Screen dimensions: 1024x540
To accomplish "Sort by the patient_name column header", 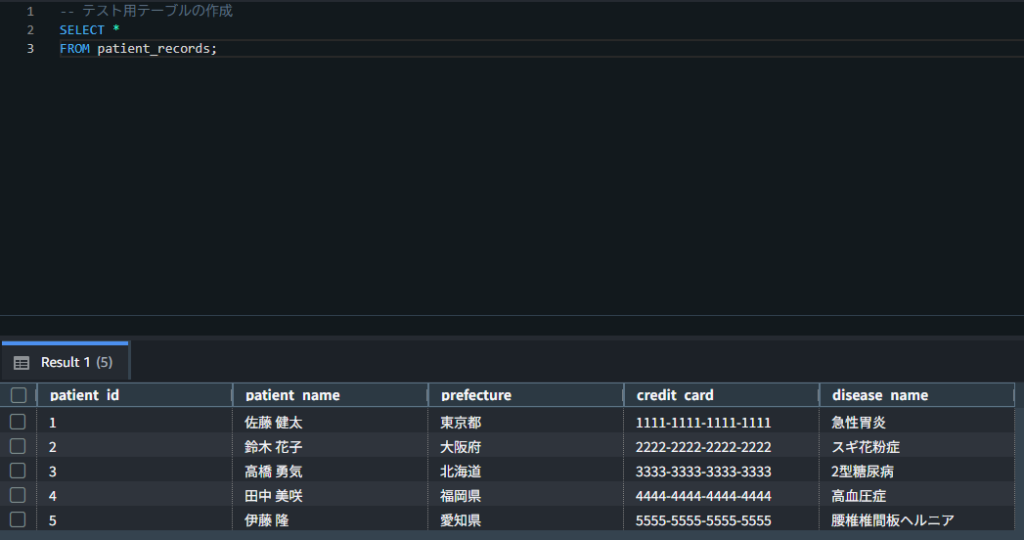I will 330,395.
